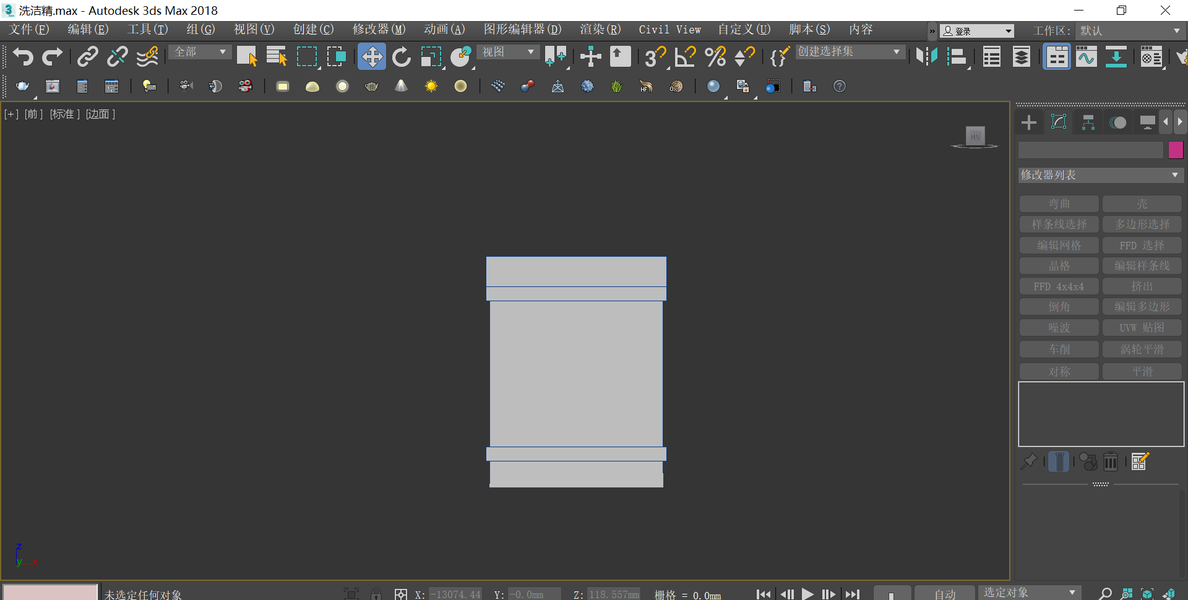Click the 自动 auto key button

point(945,594)
